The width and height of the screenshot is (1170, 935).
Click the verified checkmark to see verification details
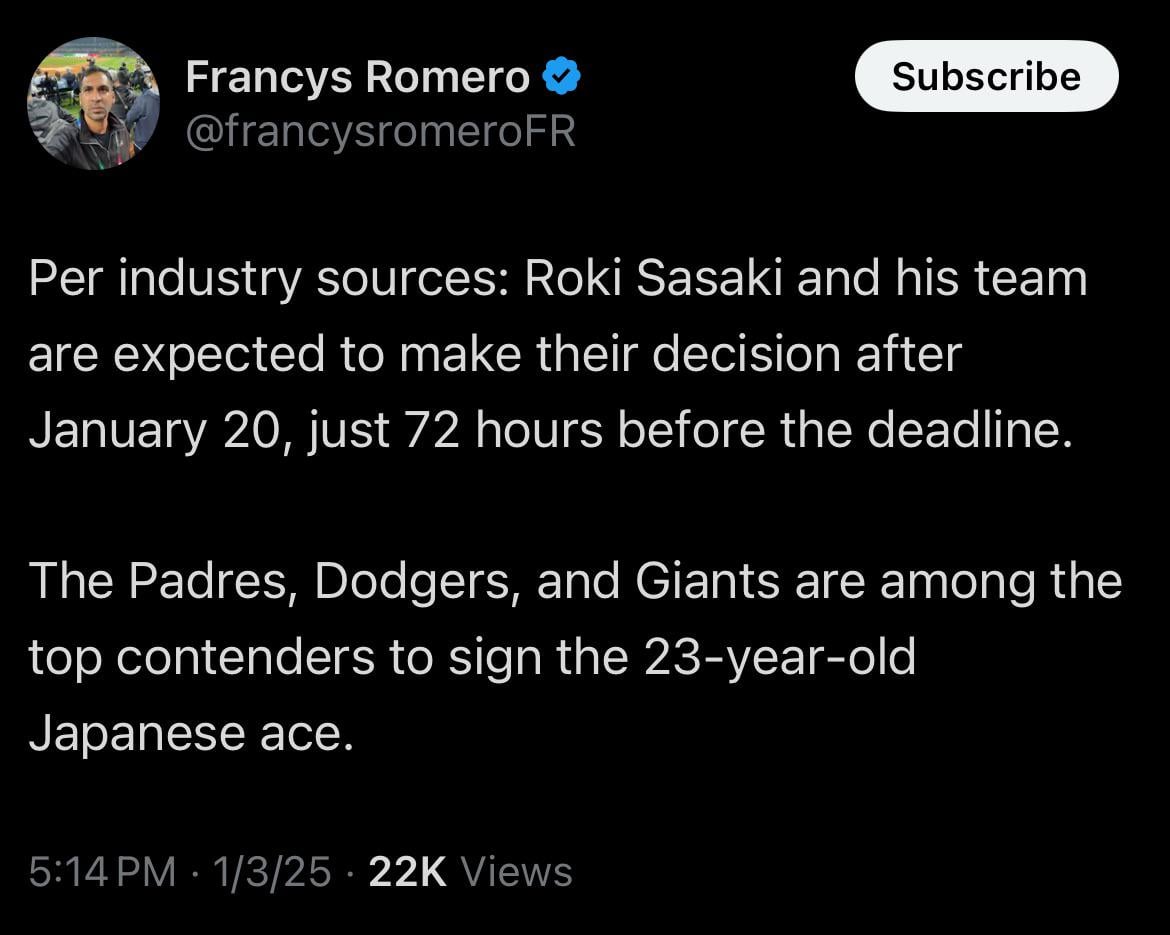pyautogui.click(x=563, y=74)
